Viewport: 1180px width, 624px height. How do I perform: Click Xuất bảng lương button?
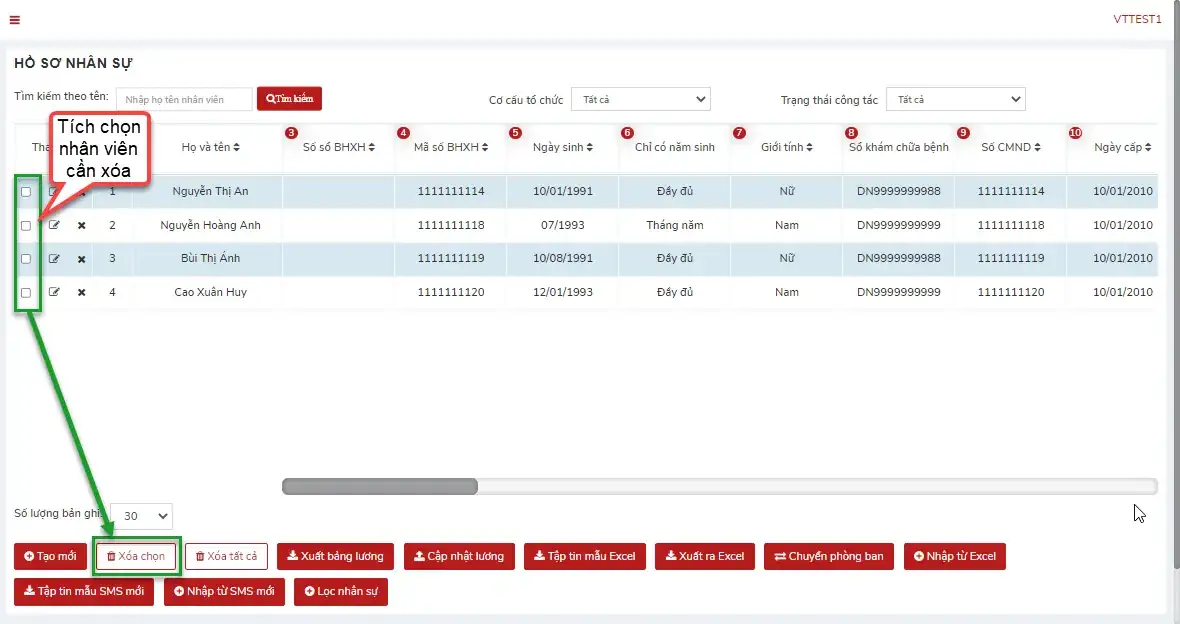click(335, 556)
